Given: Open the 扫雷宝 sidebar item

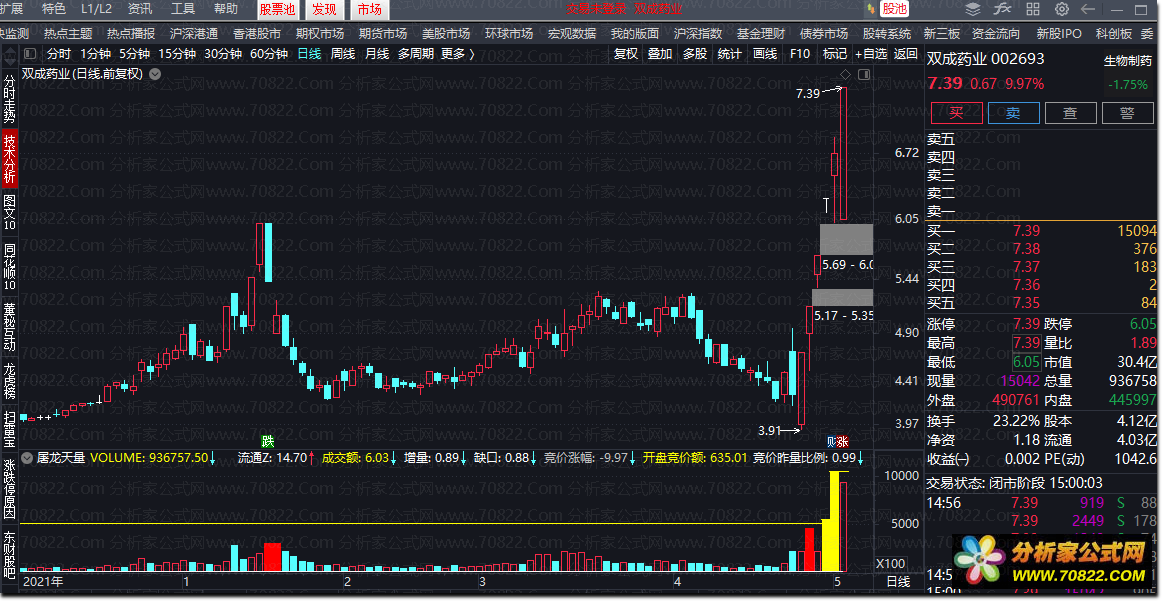Looking at the screenshot, I should pyautogui.click(x=10, y=428).
